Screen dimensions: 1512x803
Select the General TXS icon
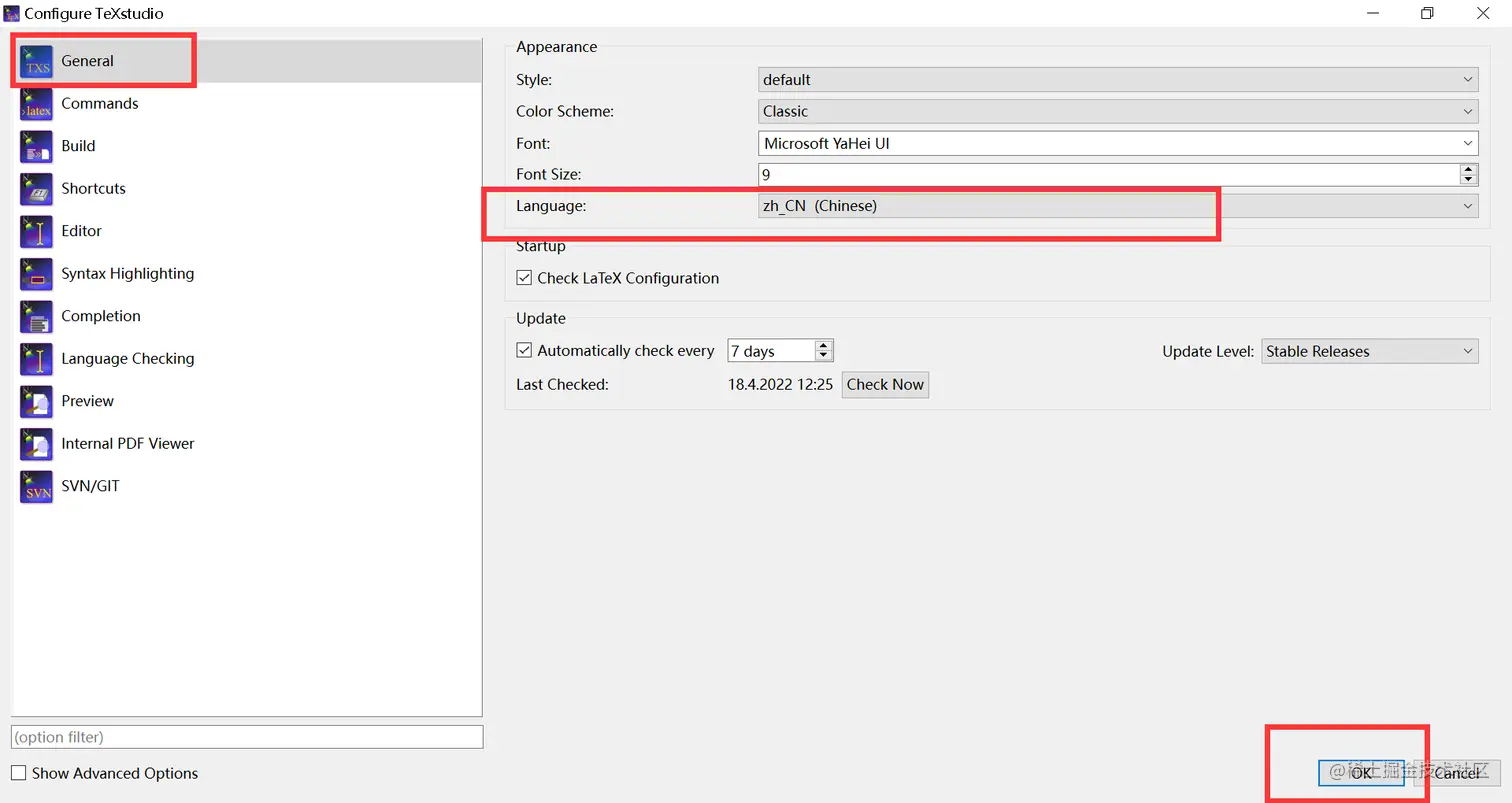[37, 61]
